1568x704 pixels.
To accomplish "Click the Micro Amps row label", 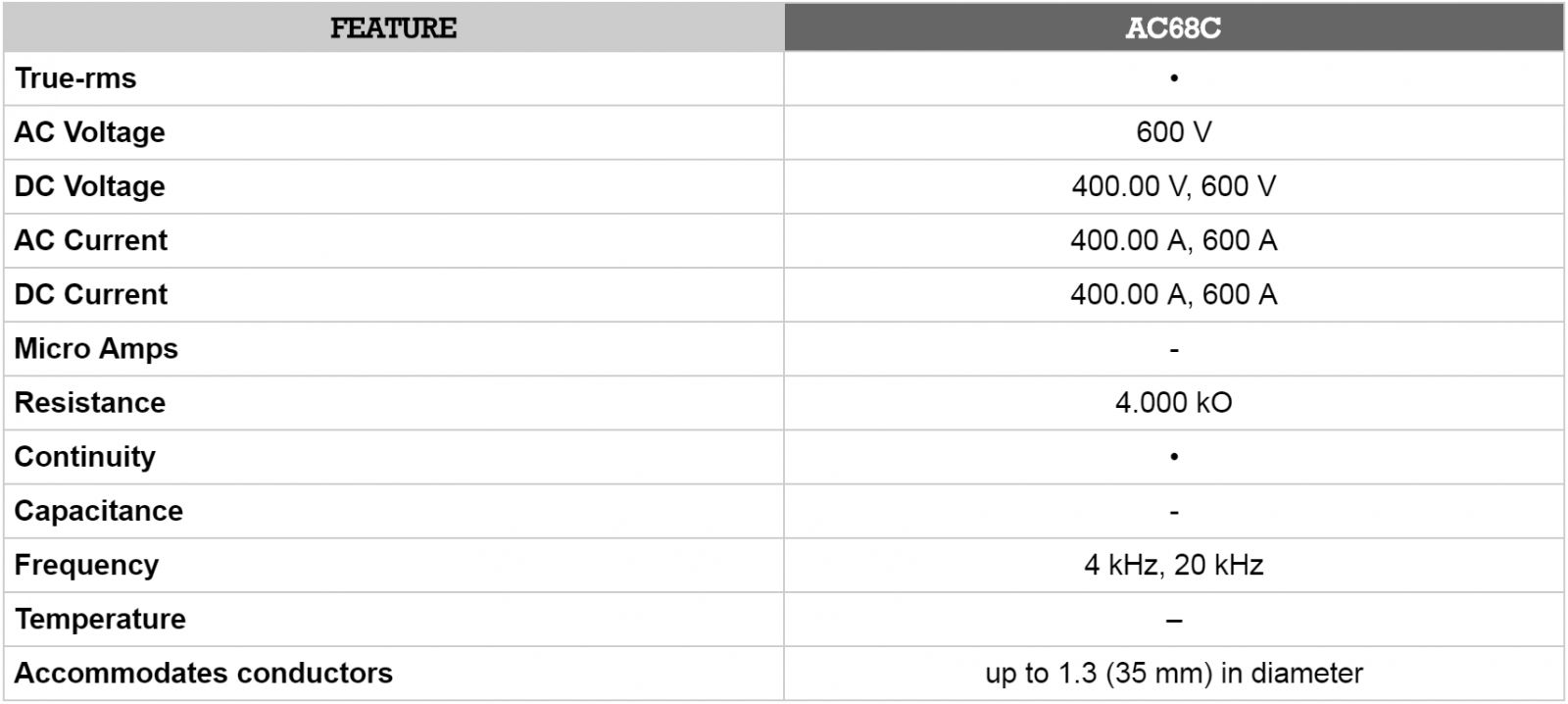I will [x=96, y=348].
